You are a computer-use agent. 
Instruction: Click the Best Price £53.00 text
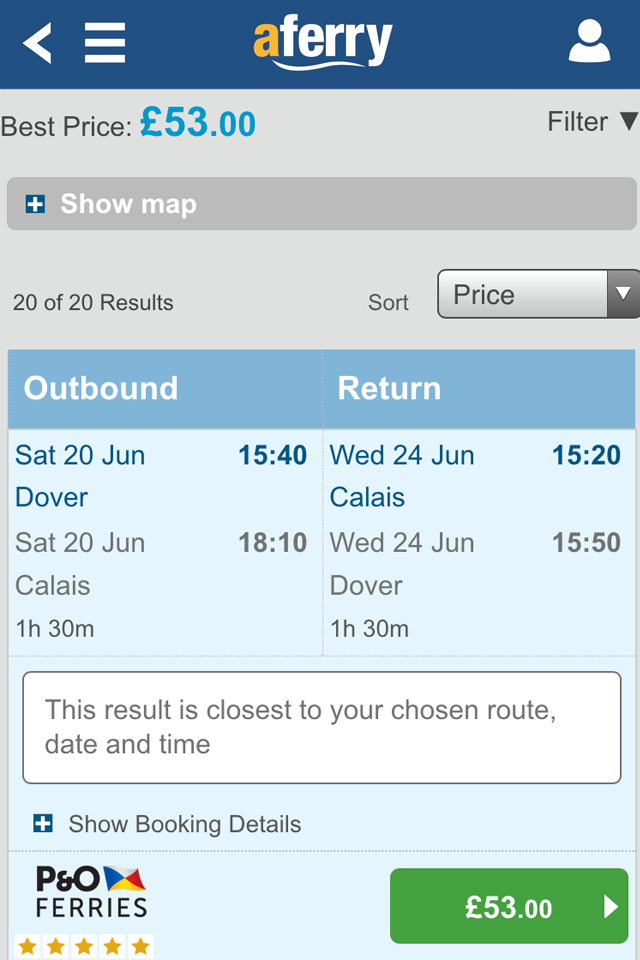coord(128,124)
